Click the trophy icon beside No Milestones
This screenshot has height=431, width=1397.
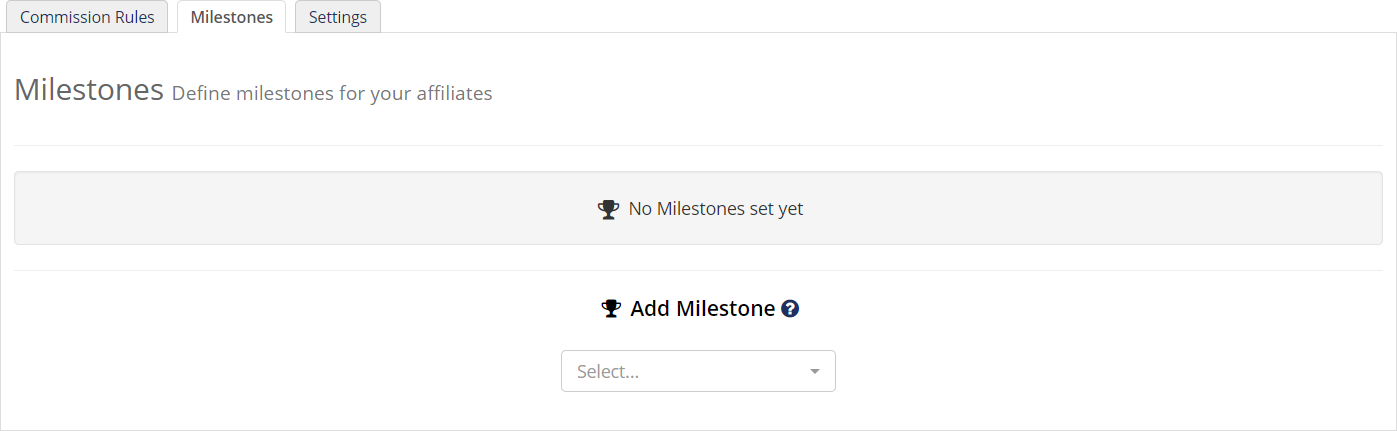pyautogui.click(x=608, y=210)
